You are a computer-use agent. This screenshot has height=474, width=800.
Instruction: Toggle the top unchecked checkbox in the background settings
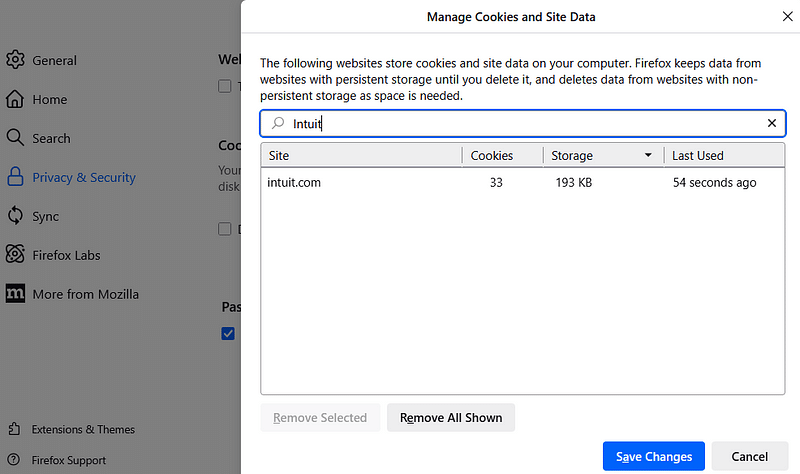224,86
